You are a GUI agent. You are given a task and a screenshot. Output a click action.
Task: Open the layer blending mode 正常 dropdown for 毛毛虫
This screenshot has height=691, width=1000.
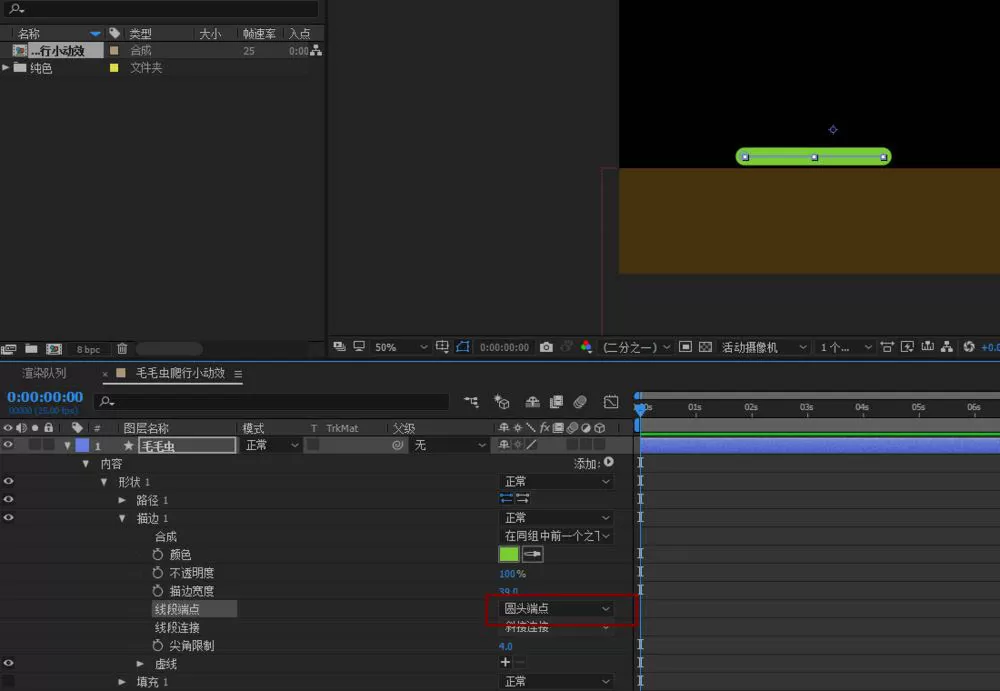(x=271, y=445)
